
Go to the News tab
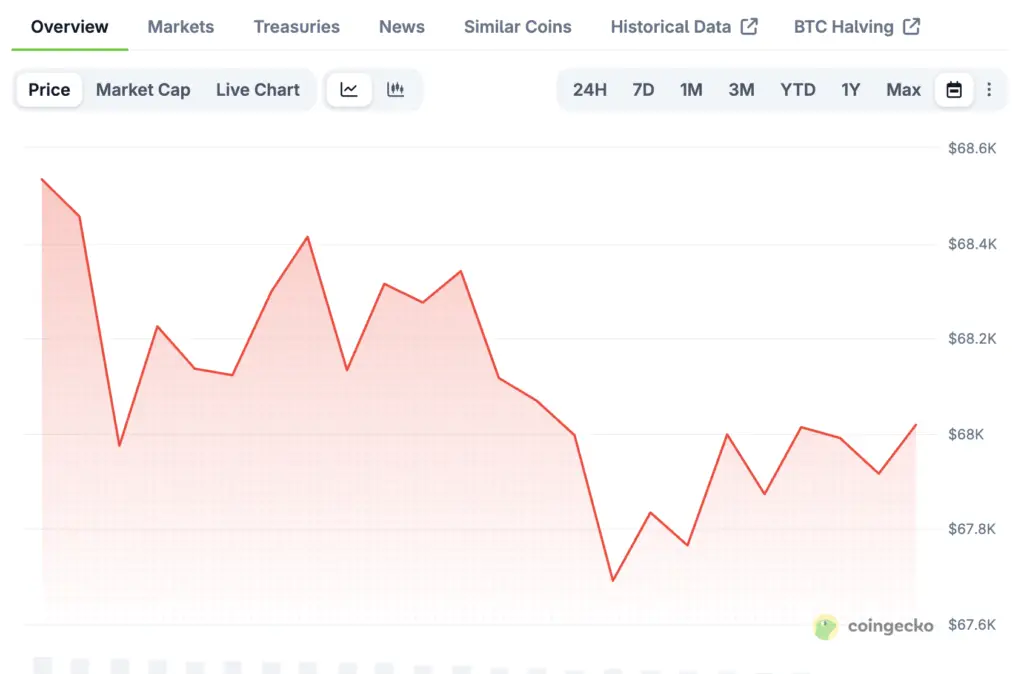402,27
